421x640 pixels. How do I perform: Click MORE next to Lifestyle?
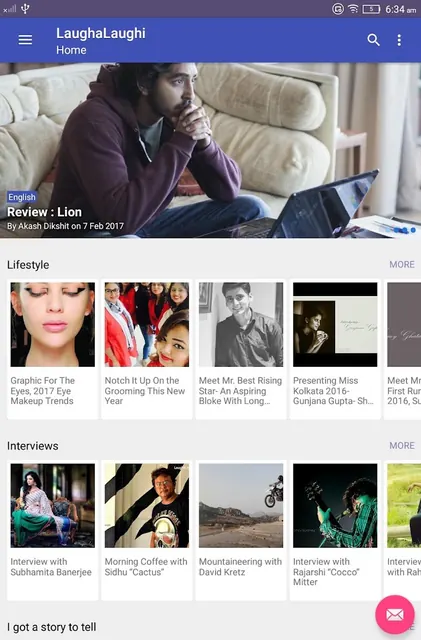pyautogui.click(x=402, y=264)
